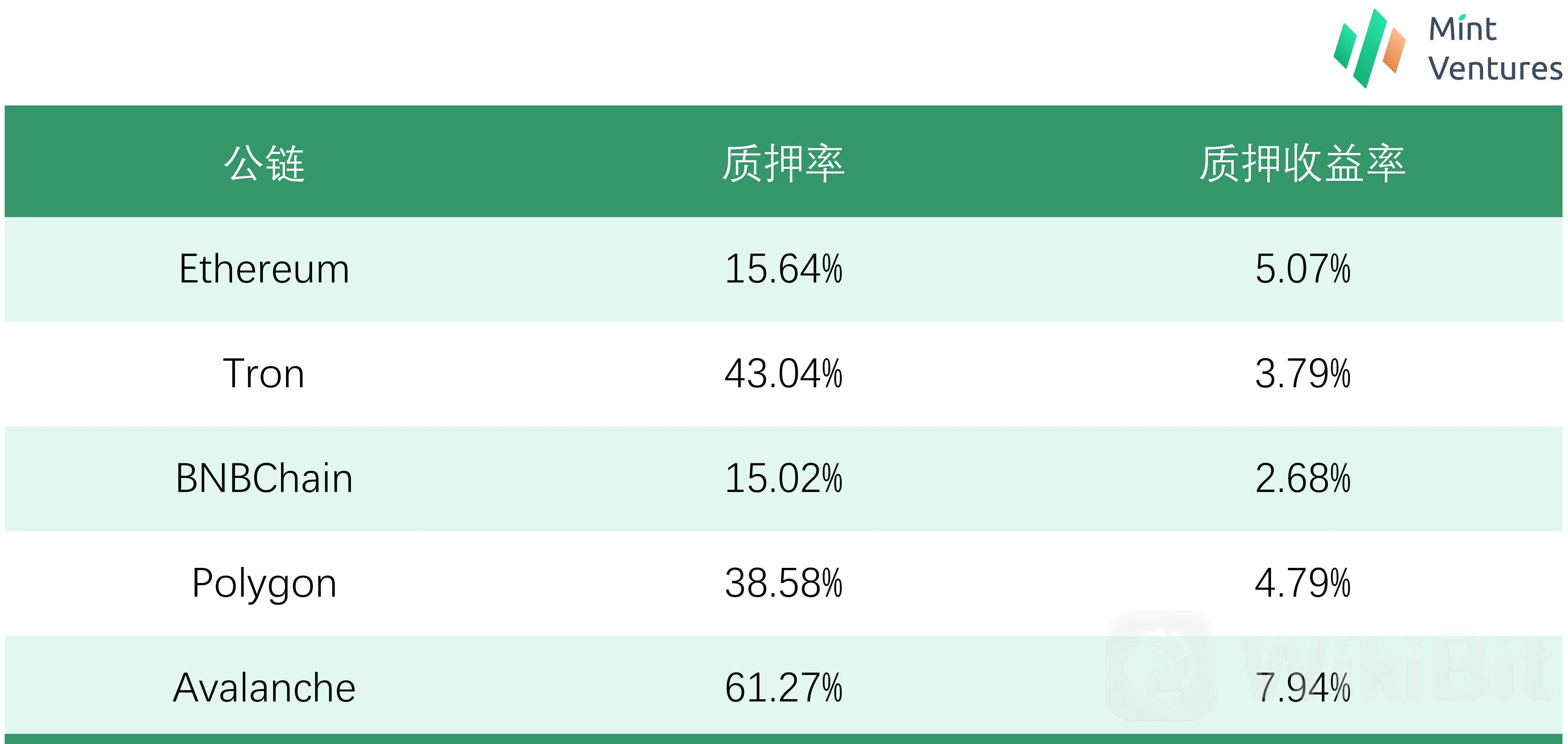
Task: Select the 质押率 column header
Action: pyautogui.click(x=783, y=163)
